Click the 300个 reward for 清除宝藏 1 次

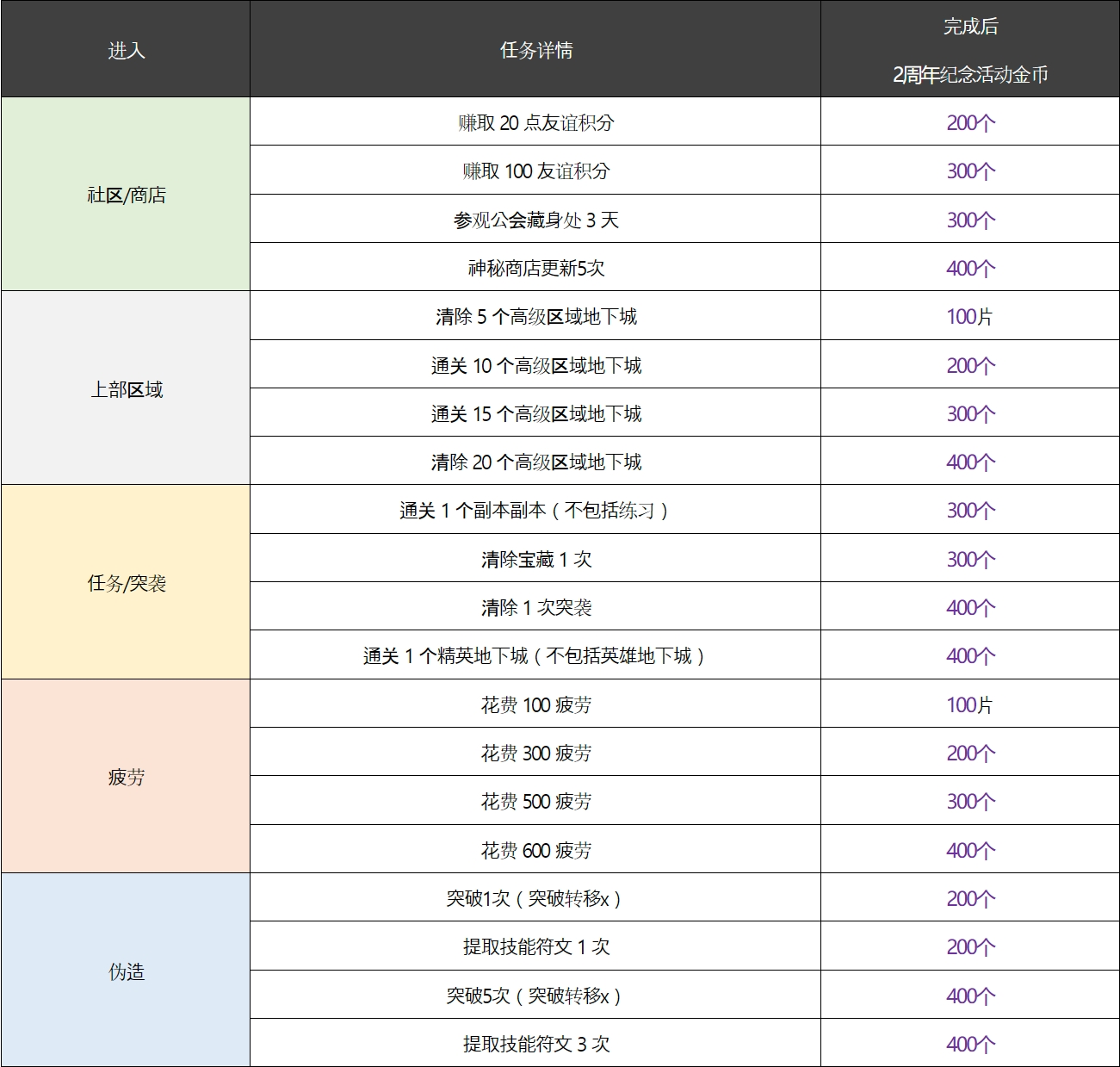tap(970, 559)
